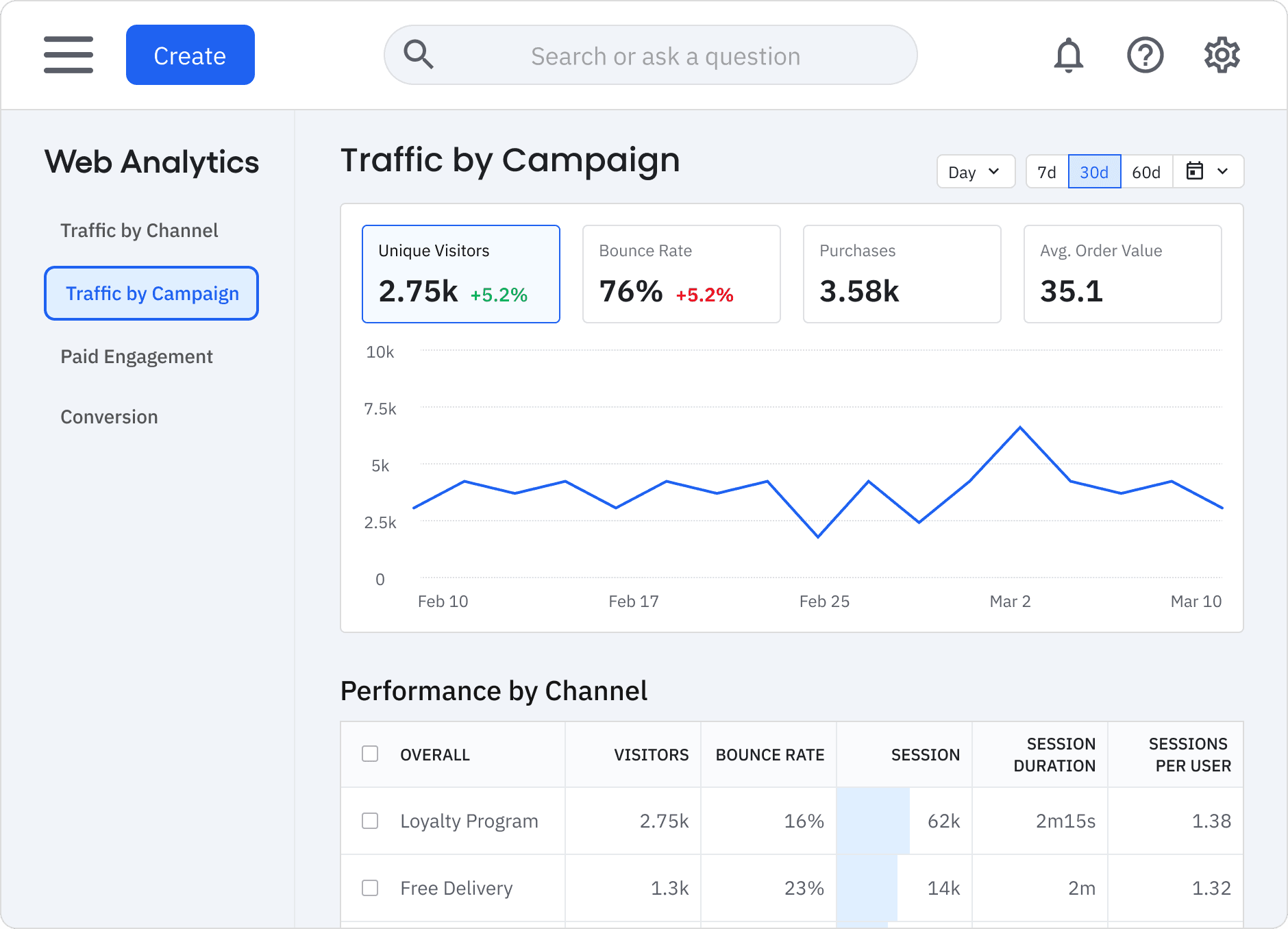
Task: Click the calendar date picker icon
Action: point(1196,171)
